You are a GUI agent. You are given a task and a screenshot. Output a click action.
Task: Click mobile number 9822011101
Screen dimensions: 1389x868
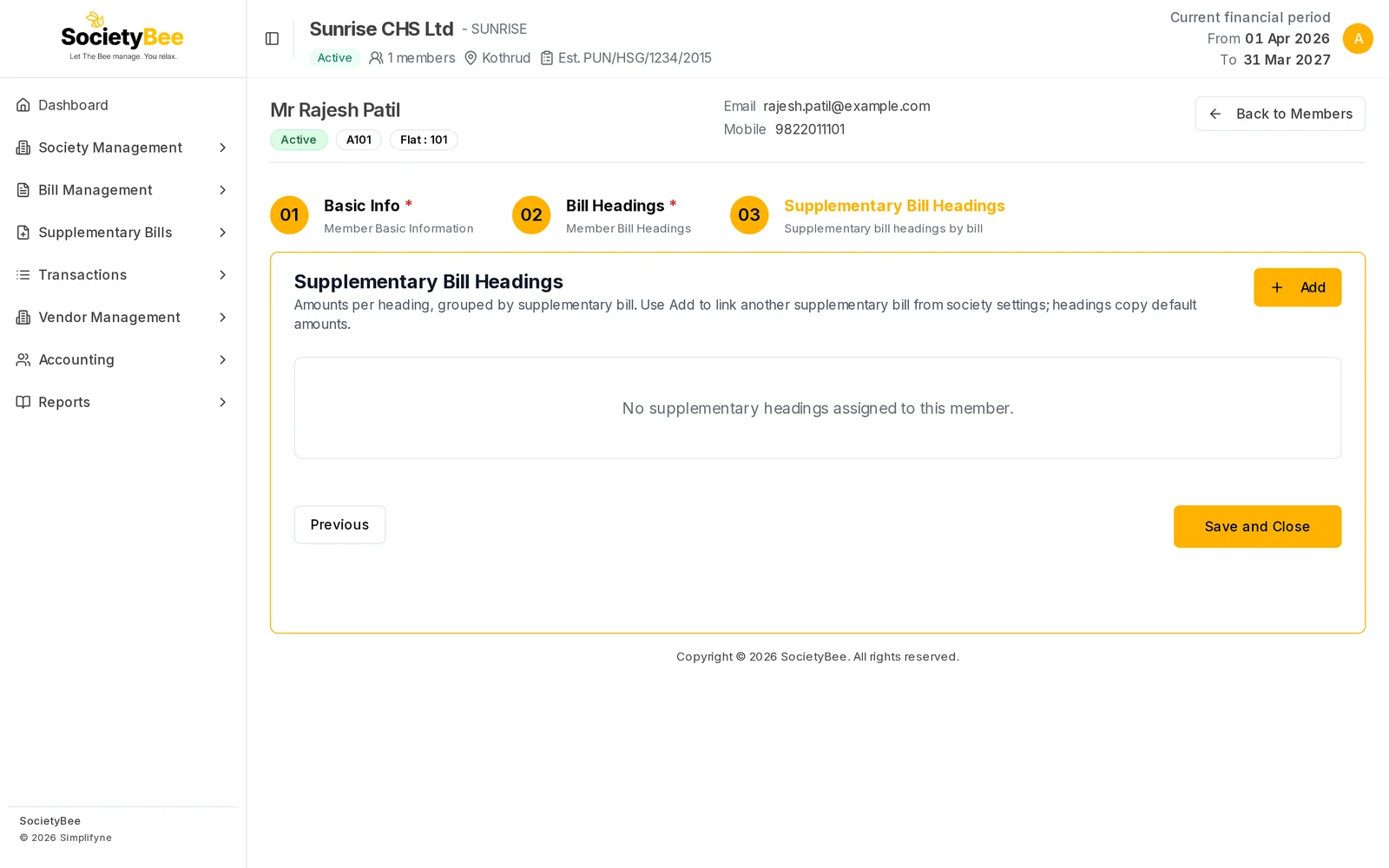(810, 129)
